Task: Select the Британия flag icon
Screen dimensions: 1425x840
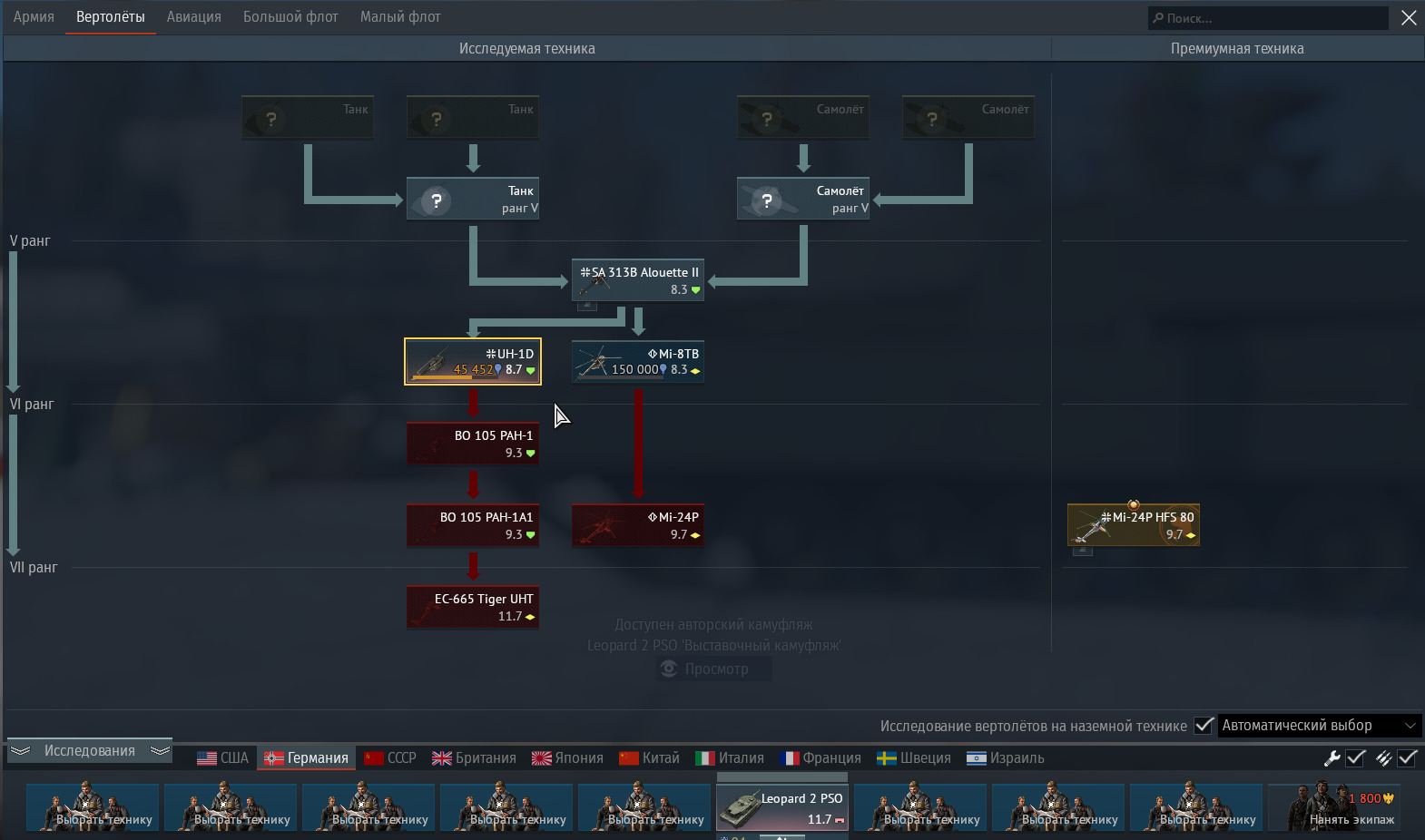Action: tap(442, 758)
